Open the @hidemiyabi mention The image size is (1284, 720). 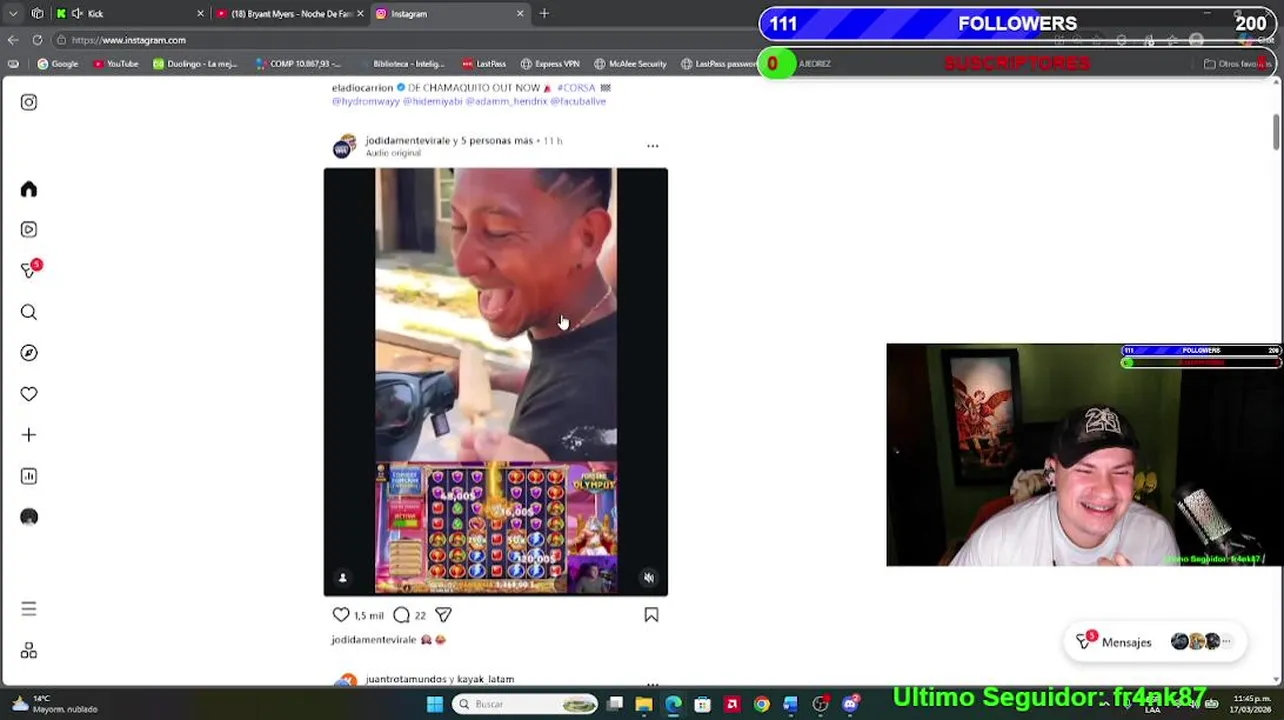433,101
